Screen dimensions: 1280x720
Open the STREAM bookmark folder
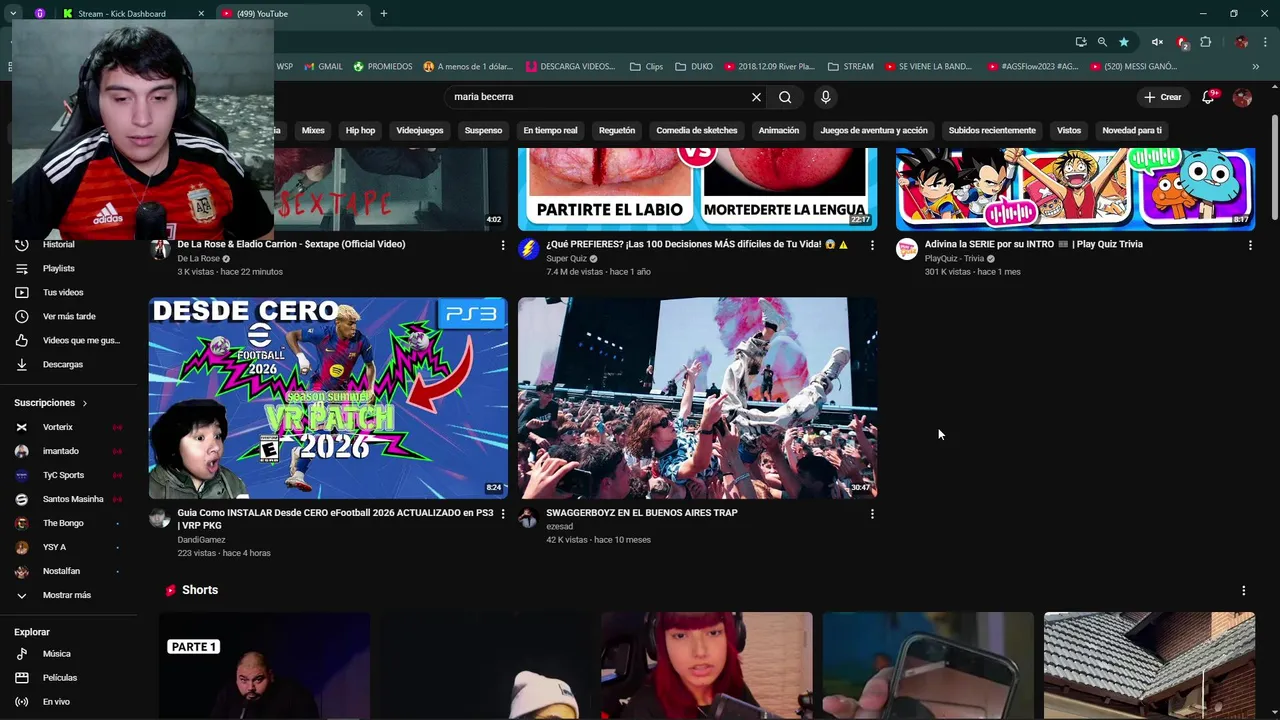coord(851,67)
